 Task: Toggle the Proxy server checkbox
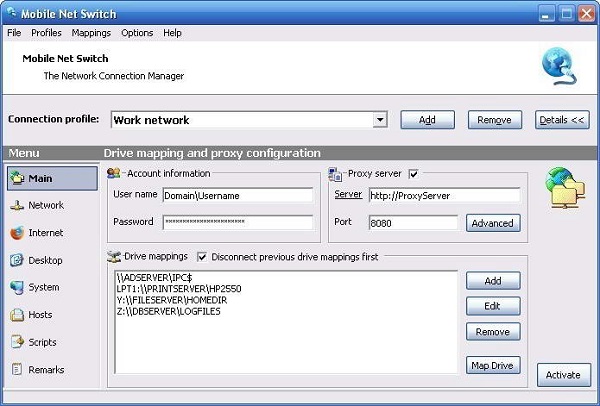413,174
